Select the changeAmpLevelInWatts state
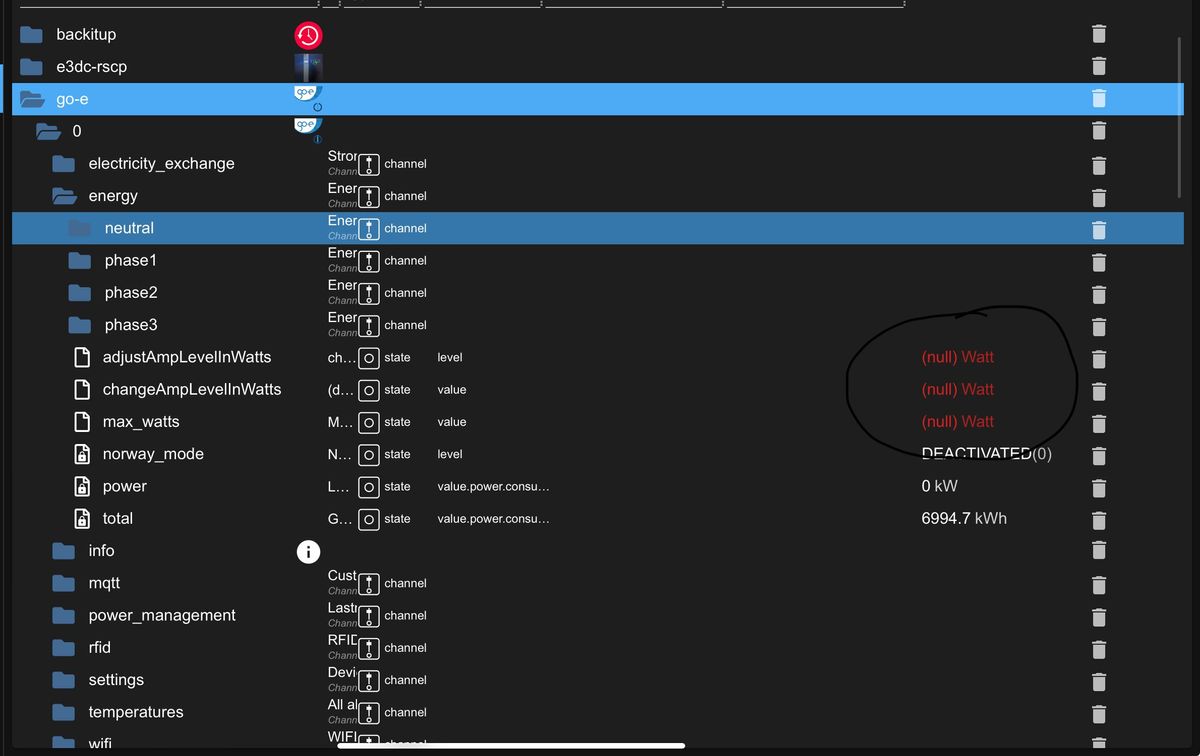Image resolution: width=1200 pixels, height=756 pixels. tap(192, 389)
